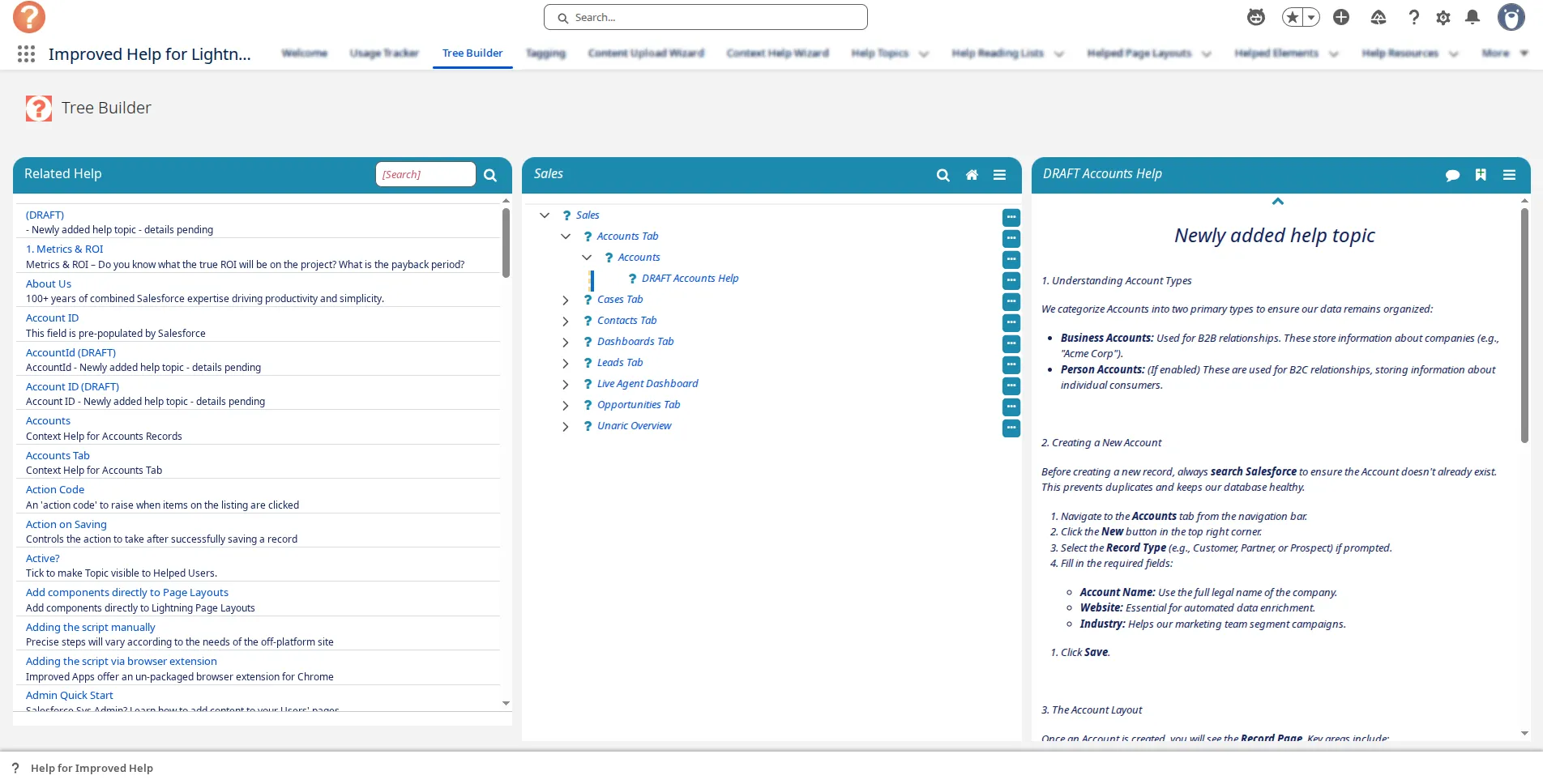Click the Salesforce setup assistant cloud icon
The height and width of the screenshot is (784, 1543).
pyautogui.click(x=1378, y=17)
